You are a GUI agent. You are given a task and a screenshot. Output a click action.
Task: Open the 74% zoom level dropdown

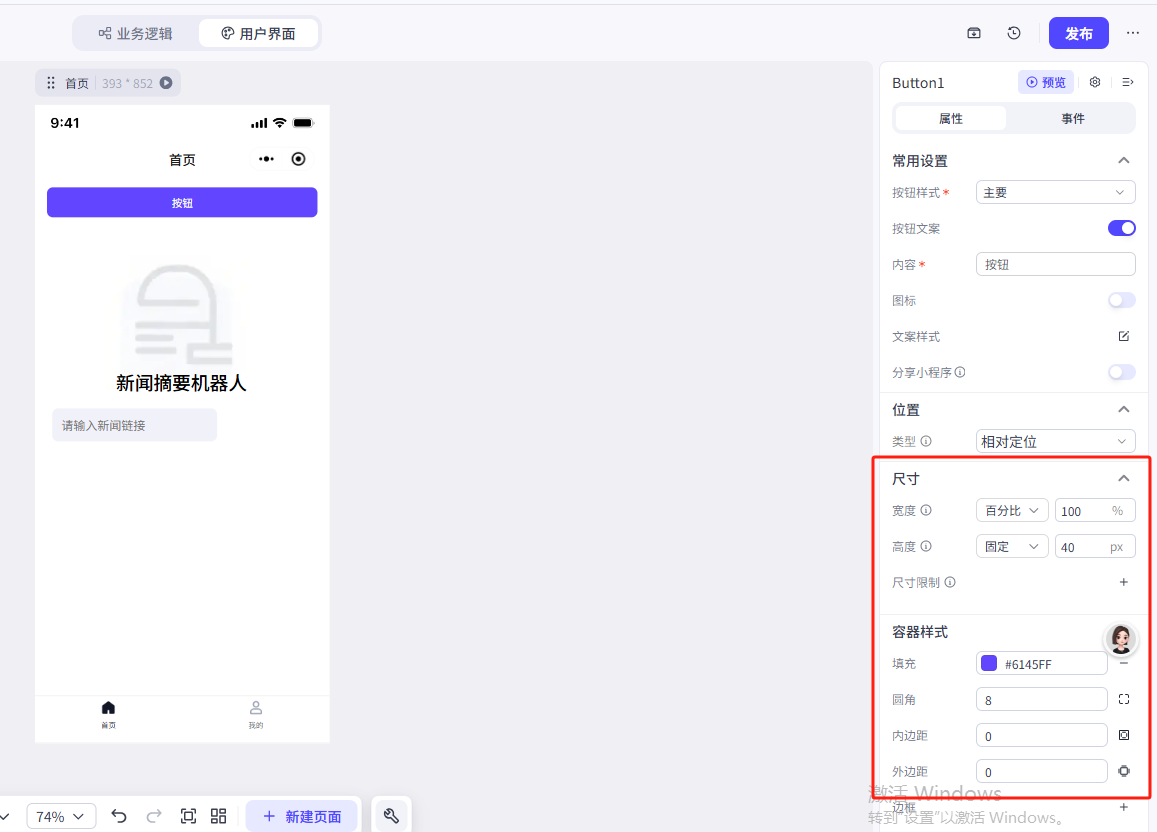(x=61, y=816)
